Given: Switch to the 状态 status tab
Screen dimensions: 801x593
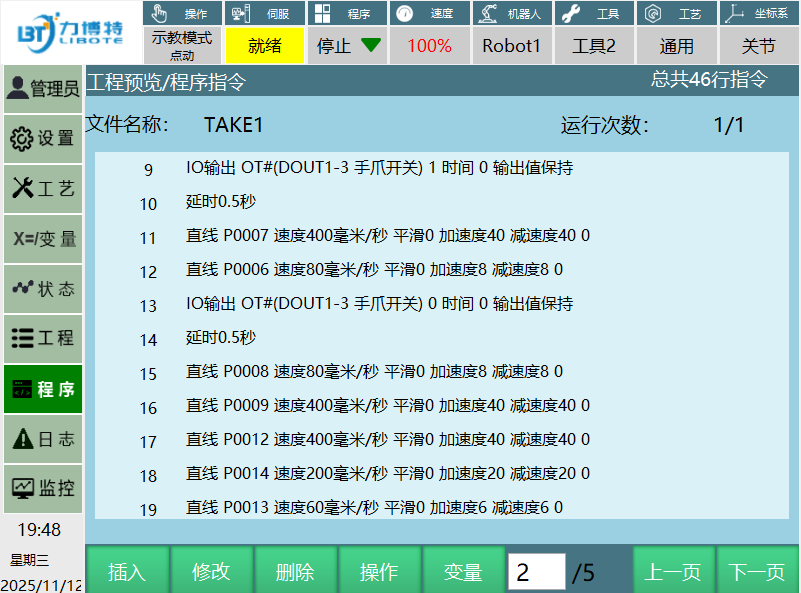Looking at the screenshot, I should click(42, 289).
